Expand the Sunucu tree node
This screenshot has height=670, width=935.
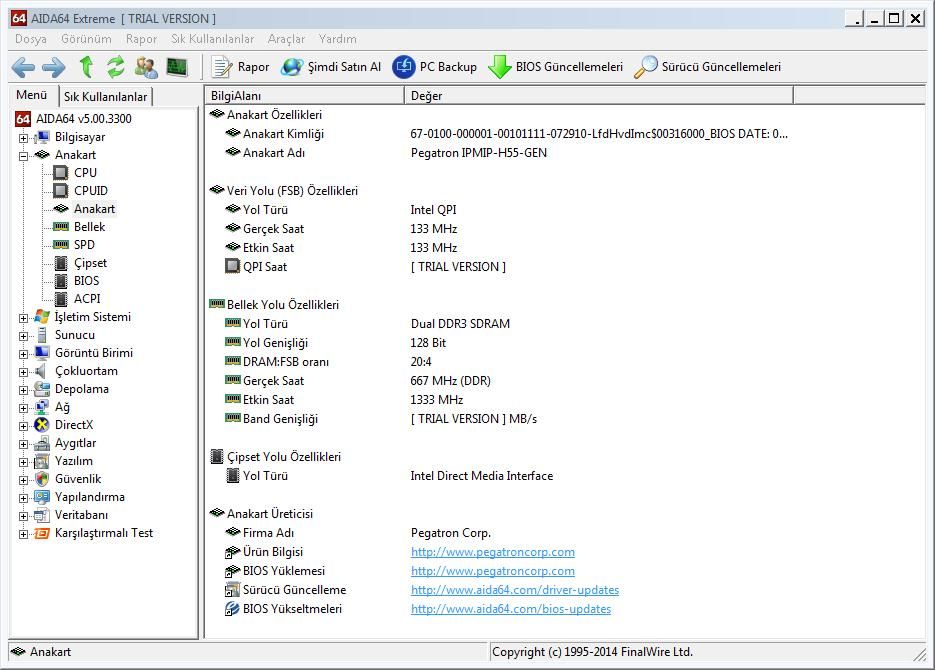click(23, 336)
